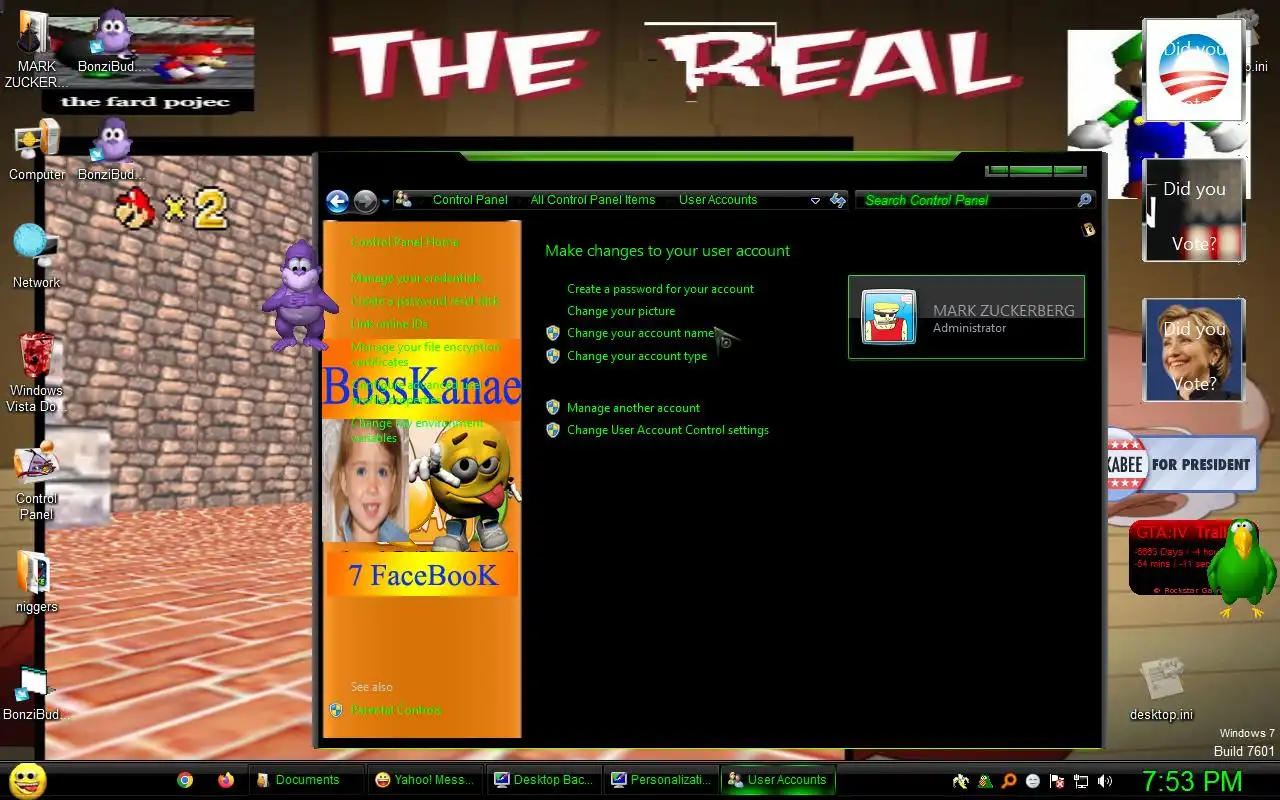Open Manage another account

(633, 408)
